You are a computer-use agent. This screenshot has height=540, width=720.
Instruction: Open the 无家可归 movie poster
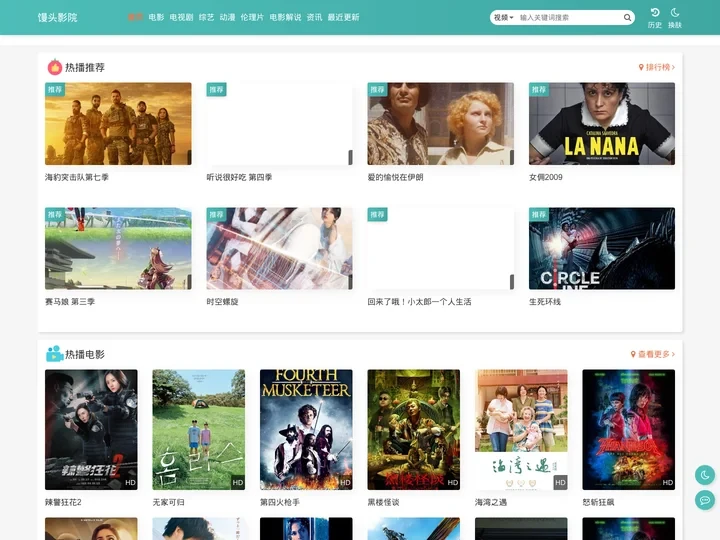pos(198,429)
